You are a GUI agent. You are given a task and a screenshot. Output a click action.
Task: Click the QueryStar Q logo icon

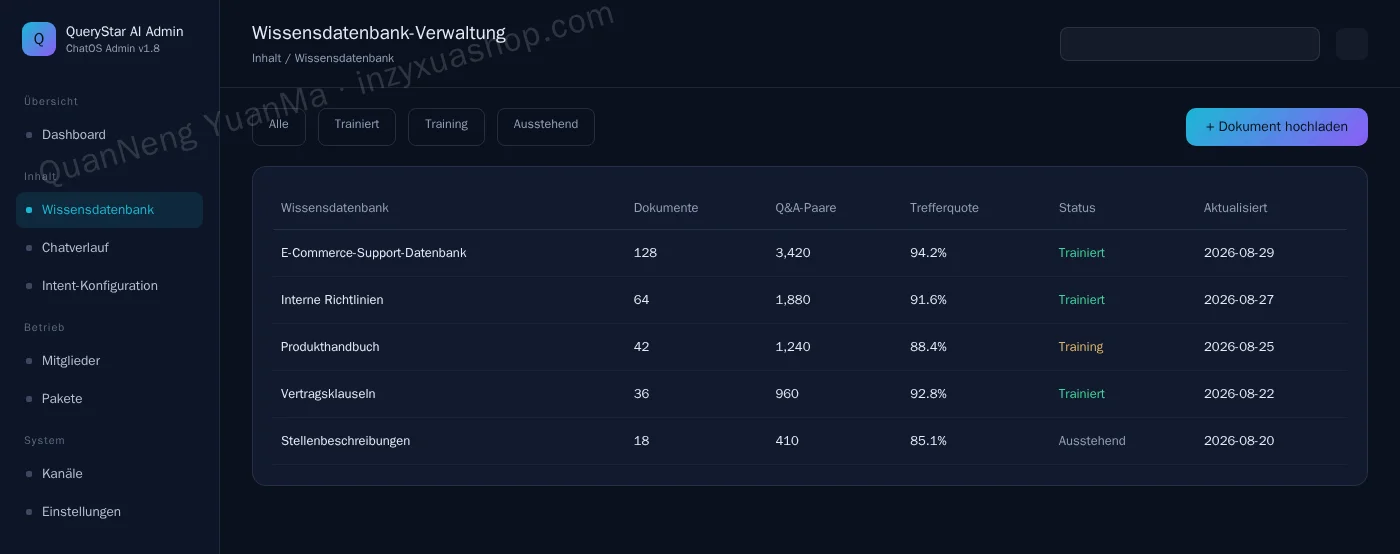click(x=39, y=39)
